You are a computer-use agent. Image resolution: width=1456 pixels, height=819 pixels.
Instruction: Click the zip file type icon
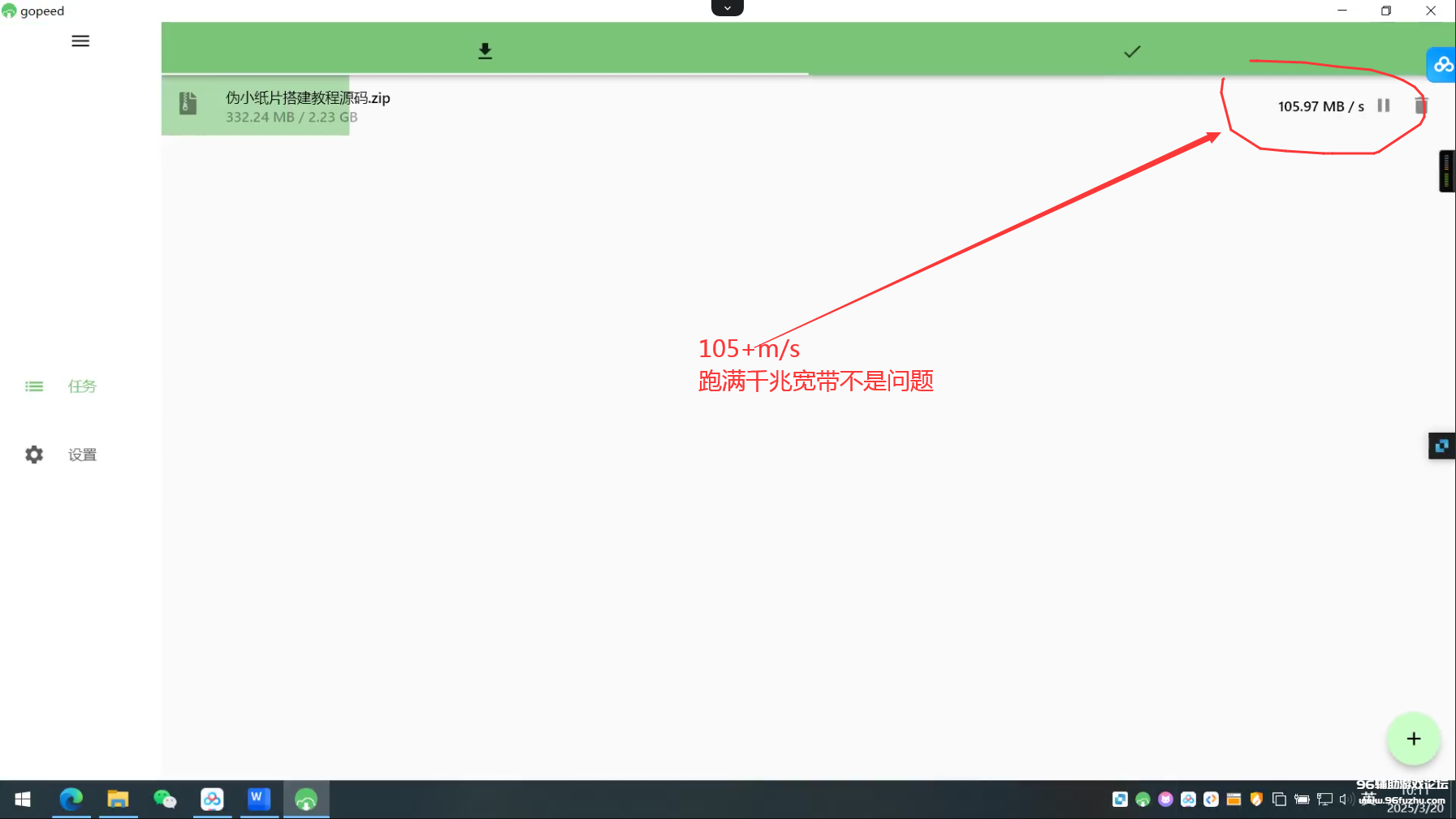(188, 103)
